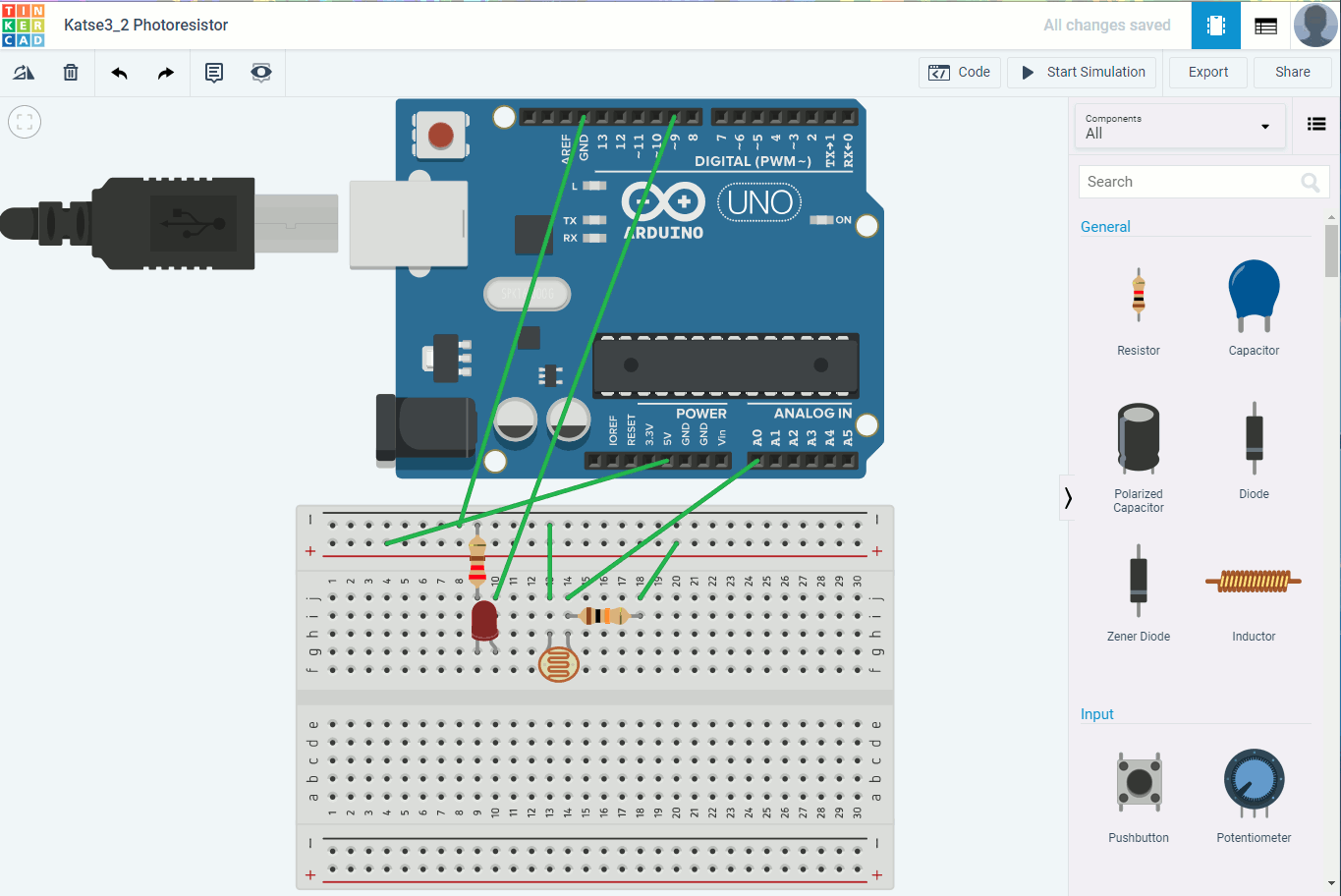
Task: Switch to the circuit view icon
Action: point(1216,26)
